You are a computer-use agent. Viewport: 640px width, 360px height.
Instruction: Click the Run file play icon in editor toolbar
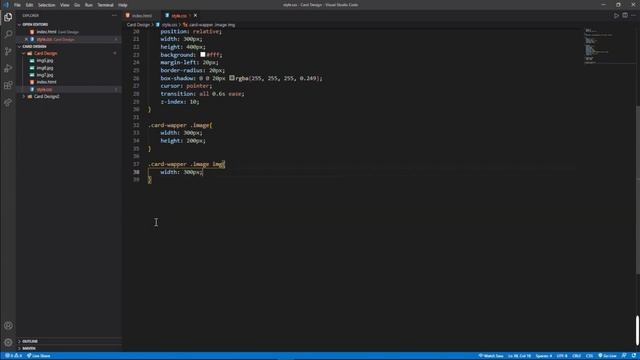click(x=616, y=16)
